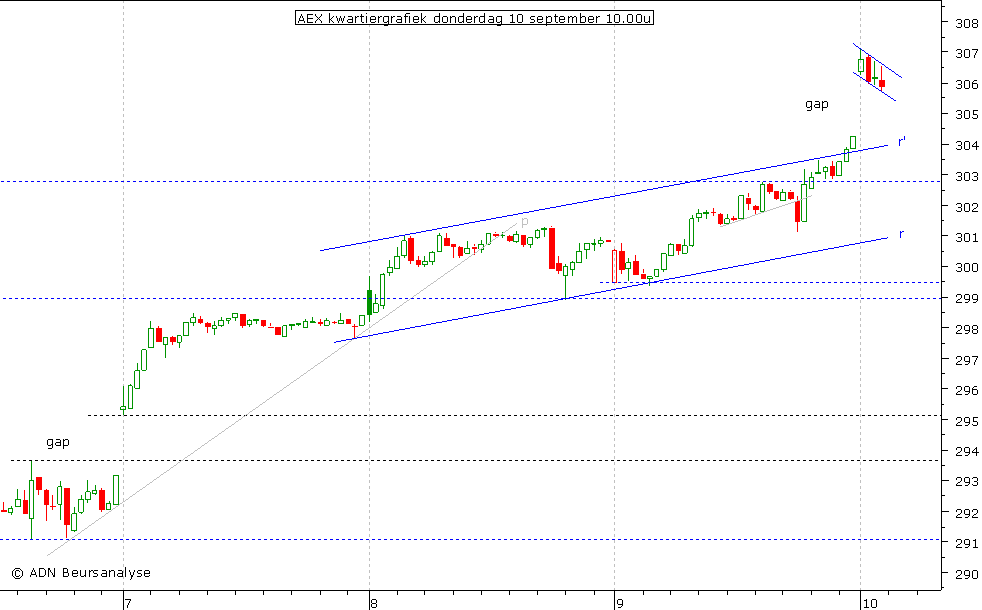This screenshot has height=610, width=982.
Task: Click price axis value 304
Action: 967,145
